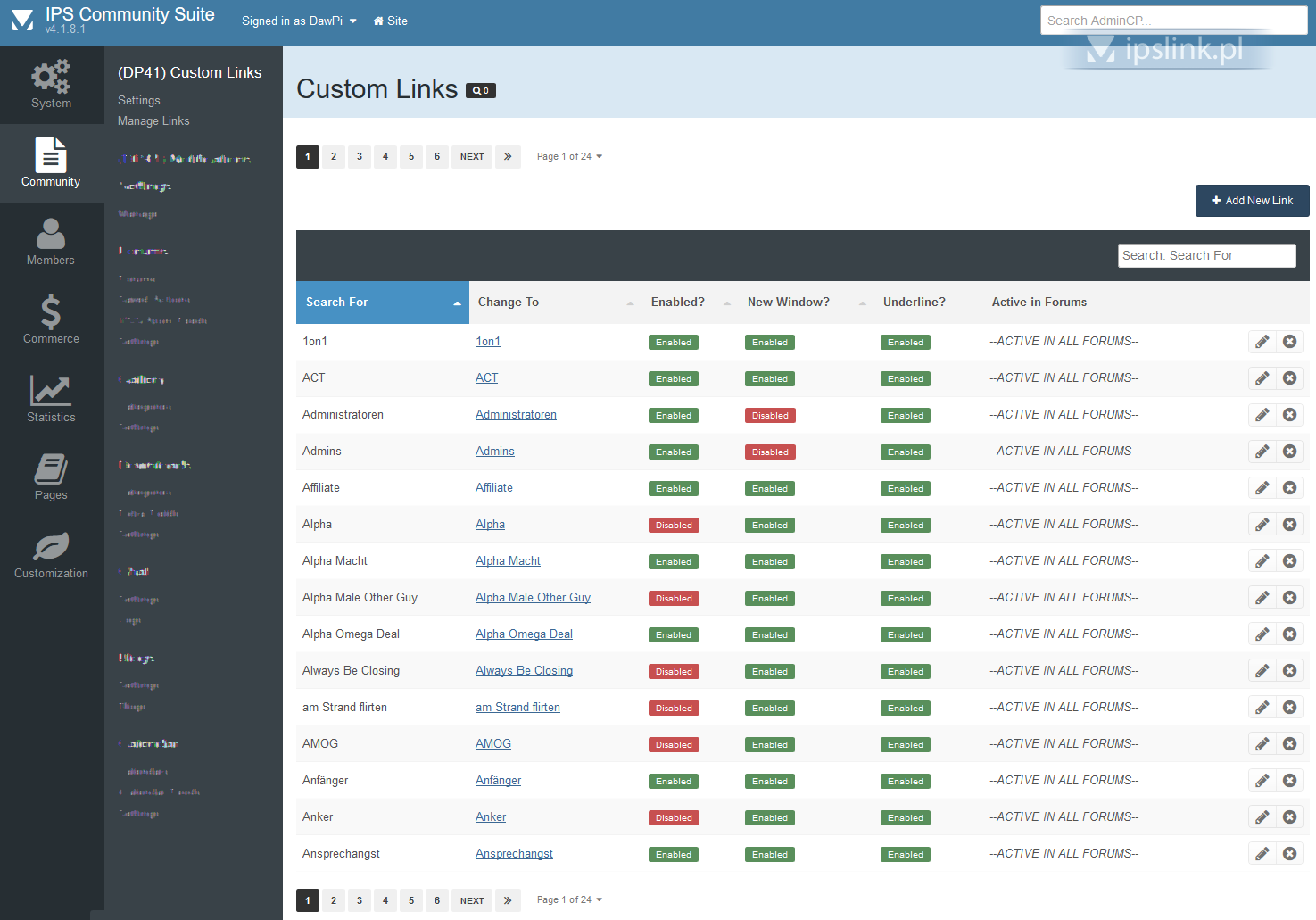
Task: Edit the ACT link entry
Action: (1262, 378)
